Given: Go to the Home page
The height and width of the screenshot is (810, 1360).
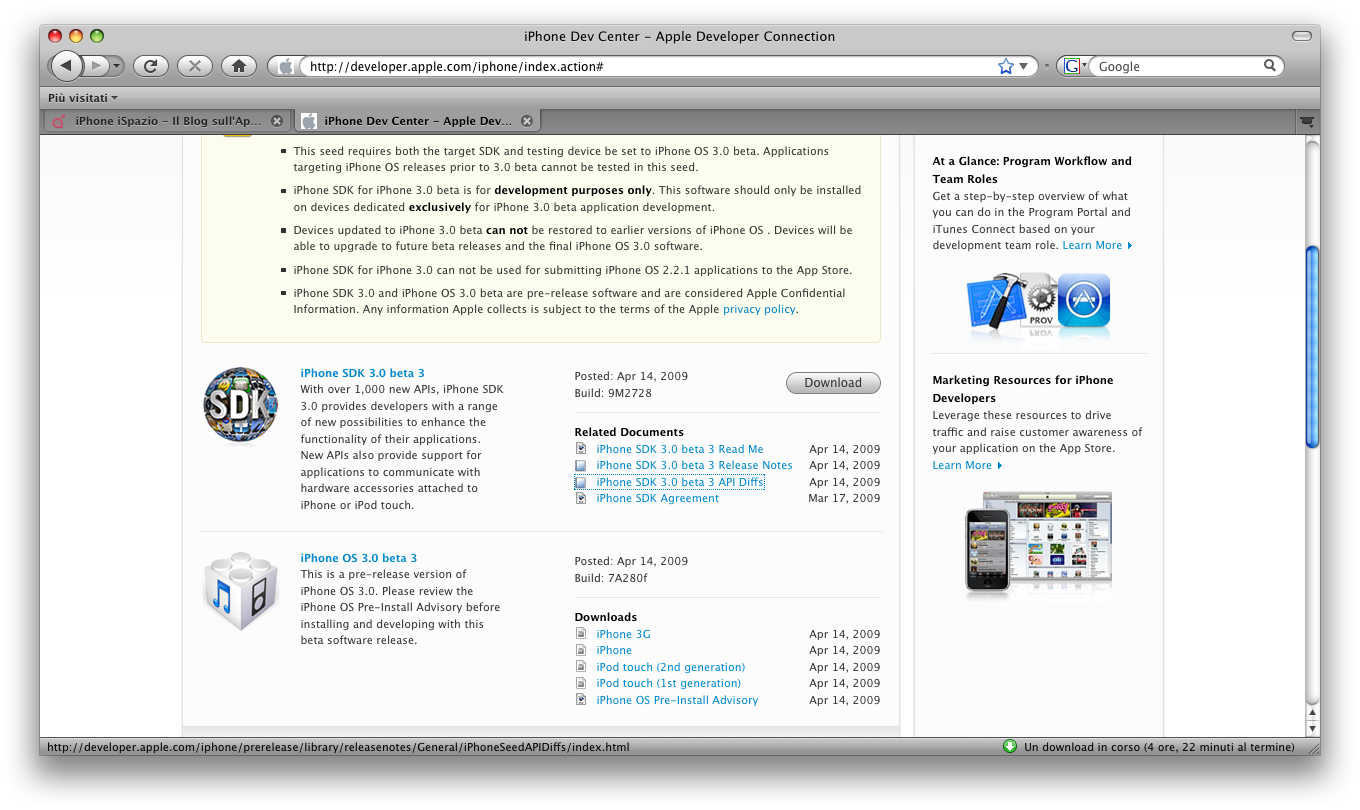Looking at the screenshot, I should tap(238, 66).
